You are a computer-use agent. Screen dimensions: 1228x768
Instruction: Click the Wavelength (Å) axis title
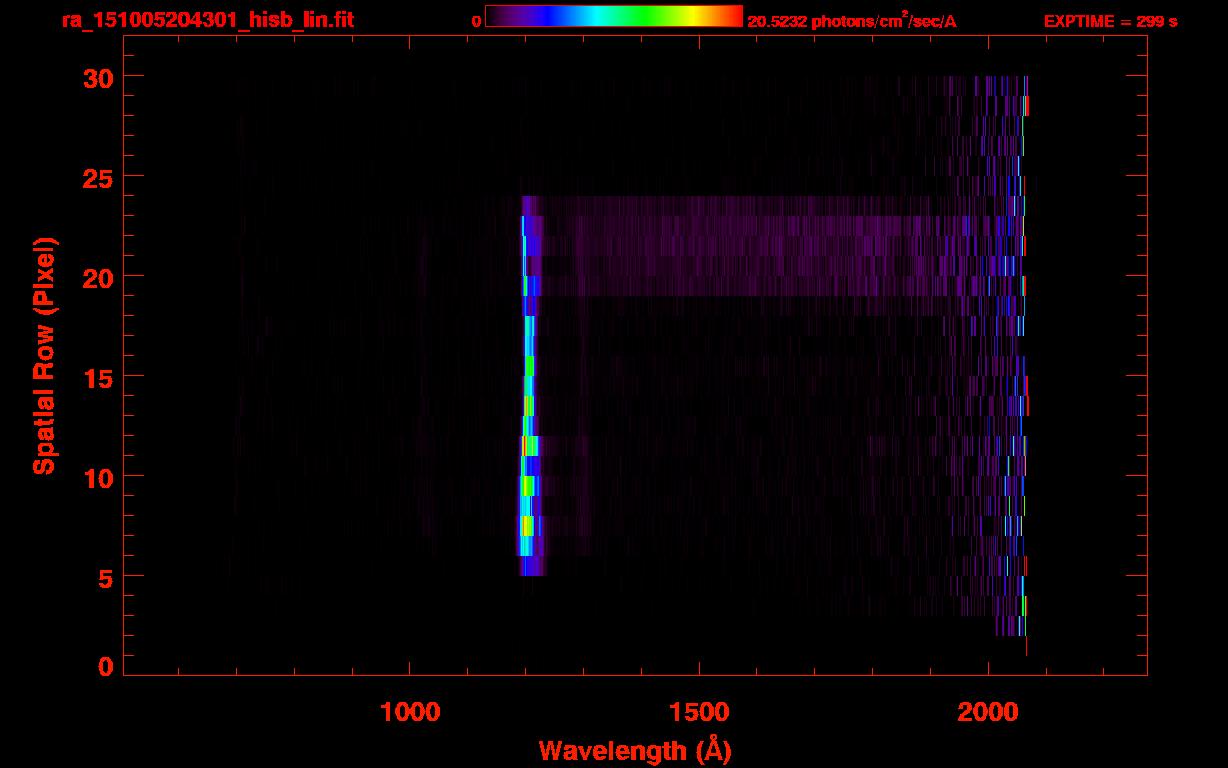tap(635, 750)
